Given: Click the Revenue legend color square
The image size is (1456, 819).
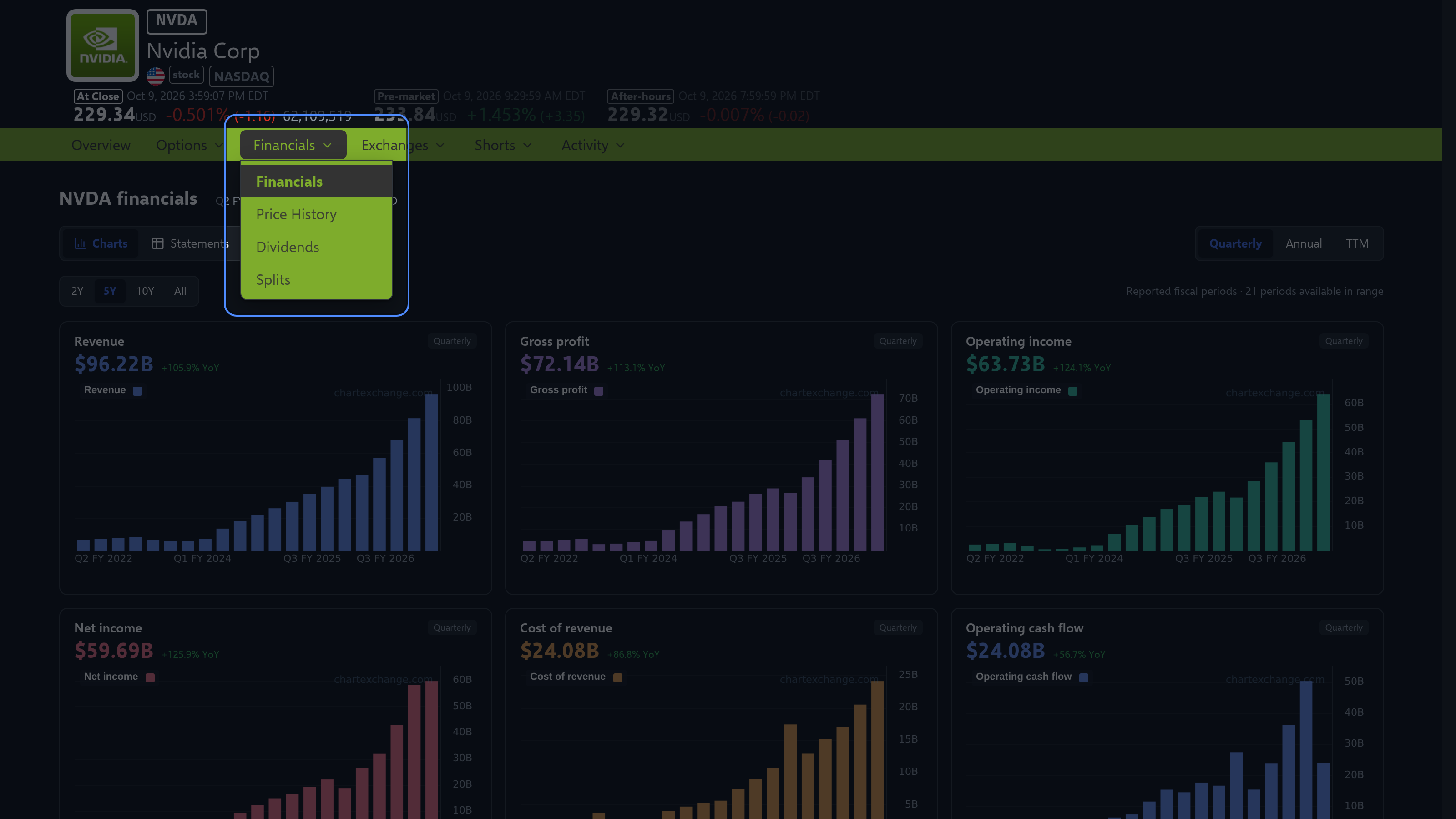Looking at the screenshot, I should point(137,391).
